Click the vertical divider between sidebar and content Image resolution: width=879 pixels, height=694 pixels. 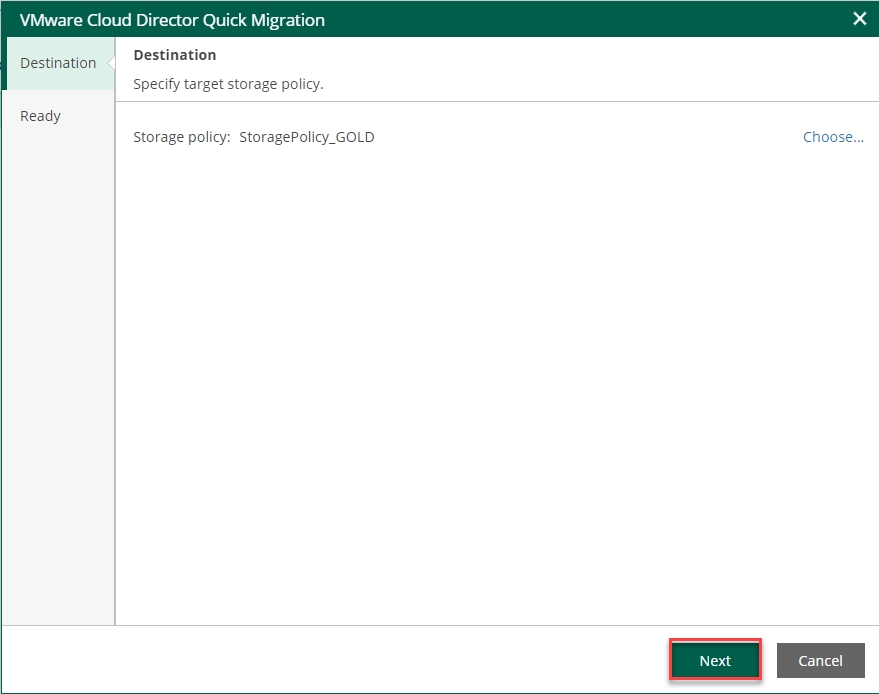[116, 380]
